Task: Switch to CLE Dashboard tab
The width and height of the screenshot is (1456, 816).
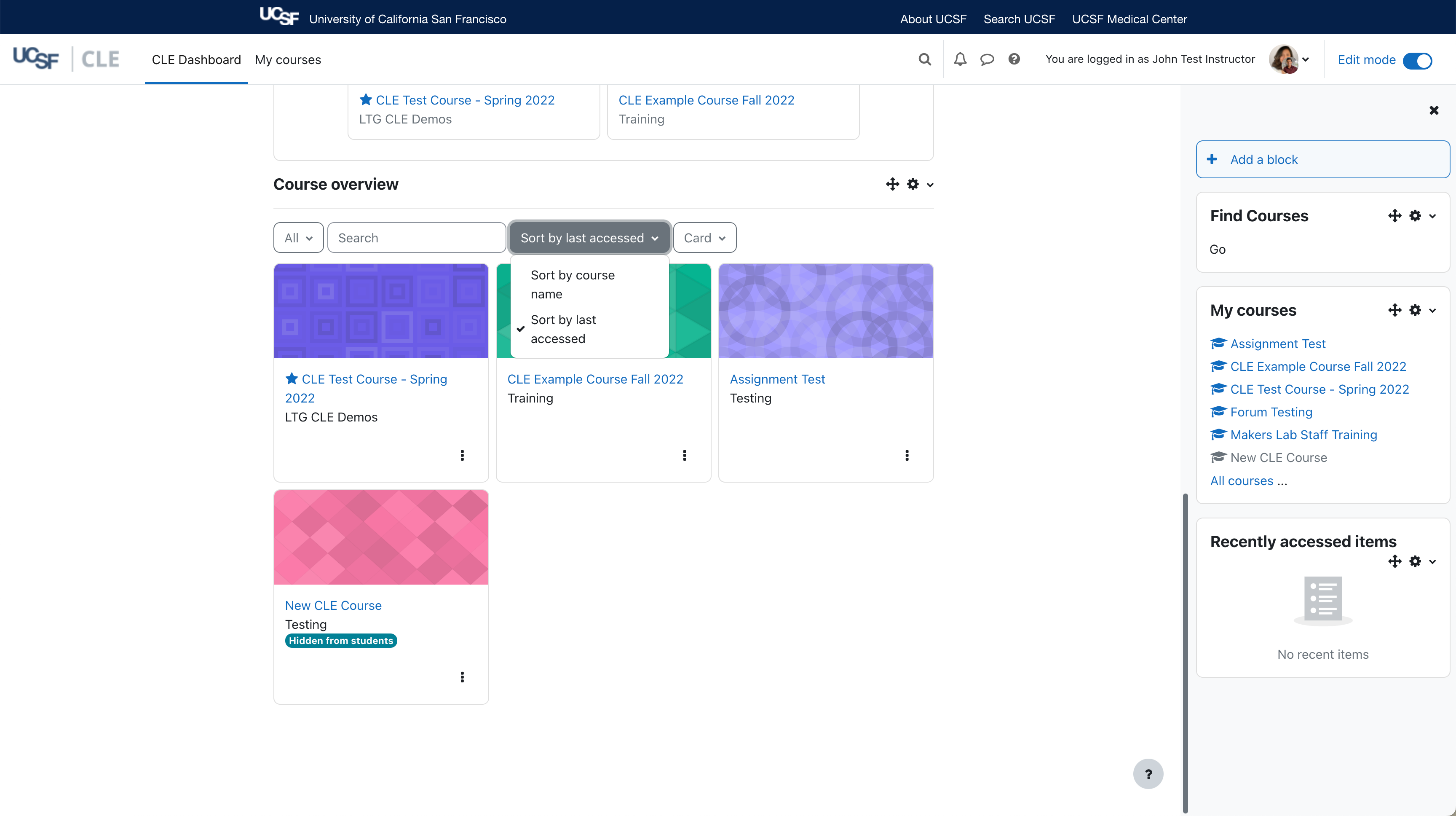Action: coord(196,59)
